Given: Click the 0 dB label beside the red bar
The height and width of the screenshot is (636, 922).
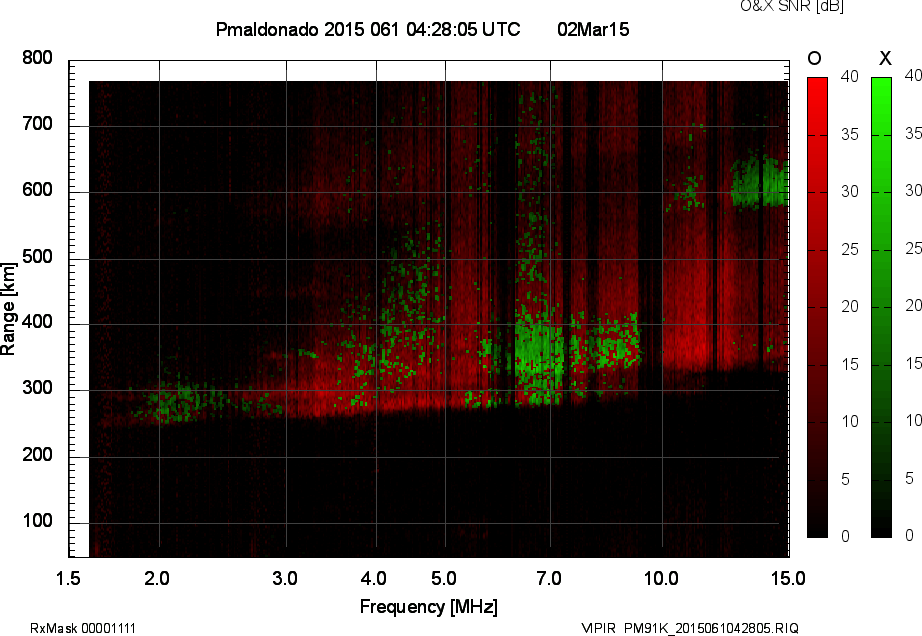Looking at the screenshot, I should (846, 535).
